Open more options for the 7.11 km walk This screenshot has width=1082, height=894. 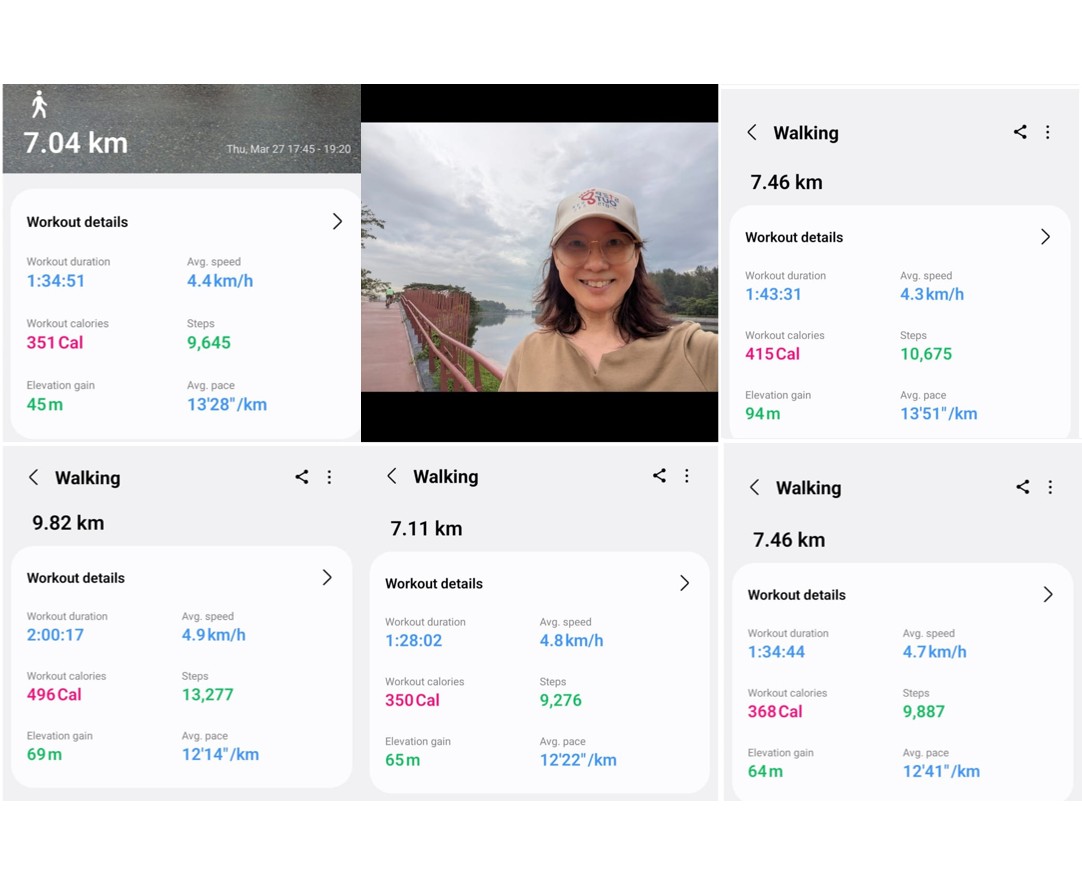coord(687,476)
